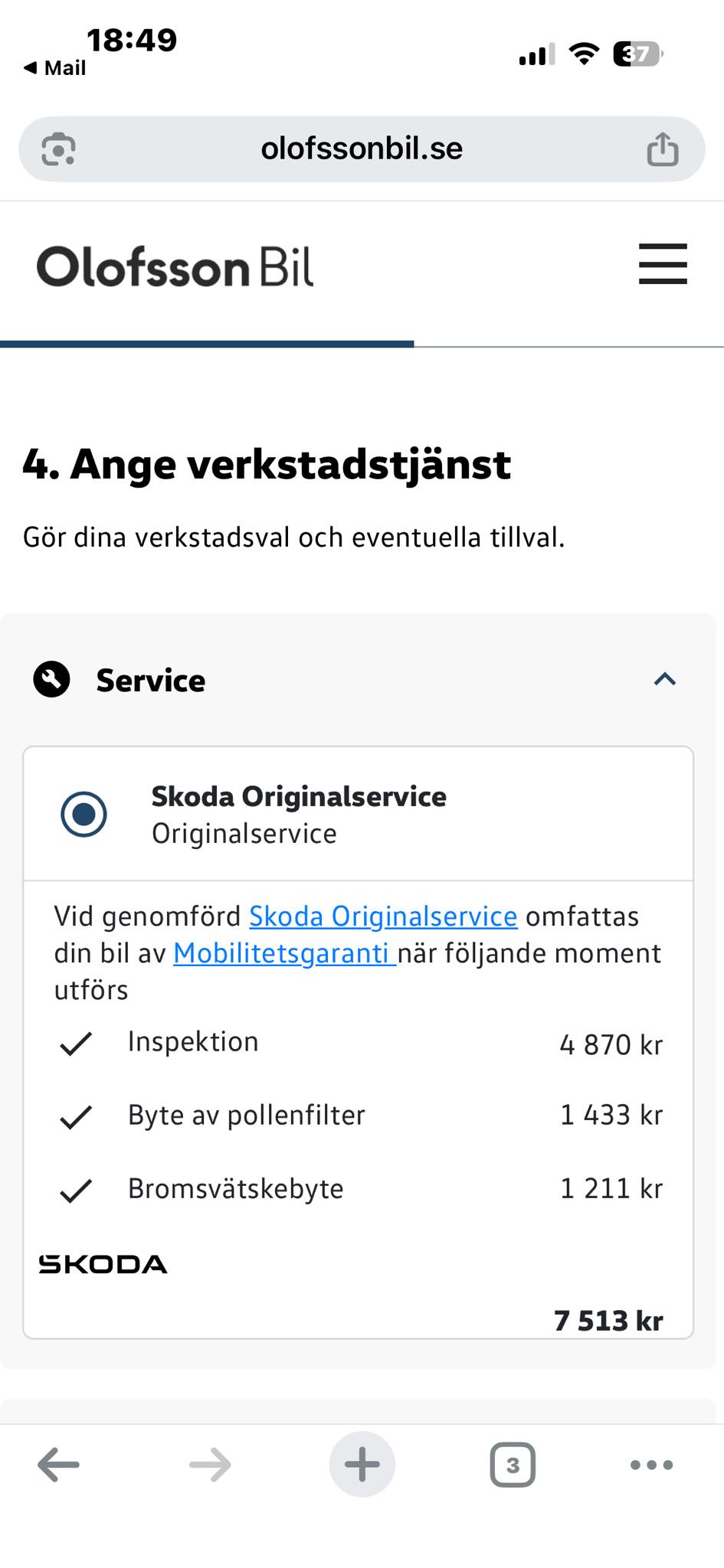This screenshot has width=724, height=1568.
Task: Click the Olofsson Bil logo
Action: 175,267
